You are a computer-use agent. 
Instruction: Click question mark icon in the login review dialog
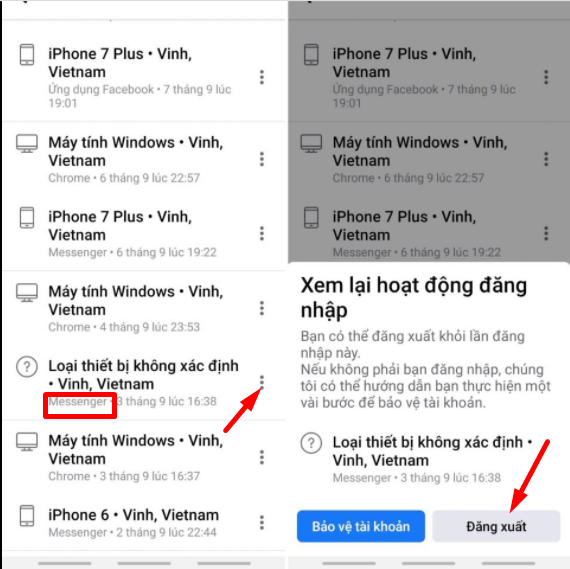click(x=311, y=443)
